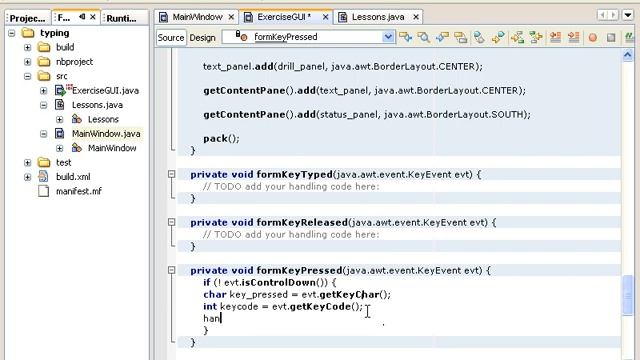Click the pack(); line in code
Image resolution: width=640 pixels, height=360 pixels.
click(x=222, y=138)
